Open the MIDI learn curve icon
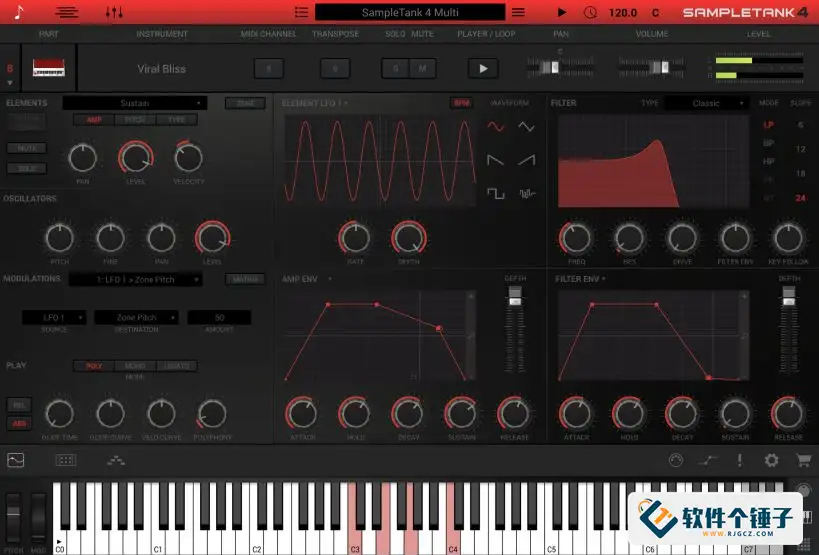The width and height of the screenshot is (819, 555). point(708,460)
